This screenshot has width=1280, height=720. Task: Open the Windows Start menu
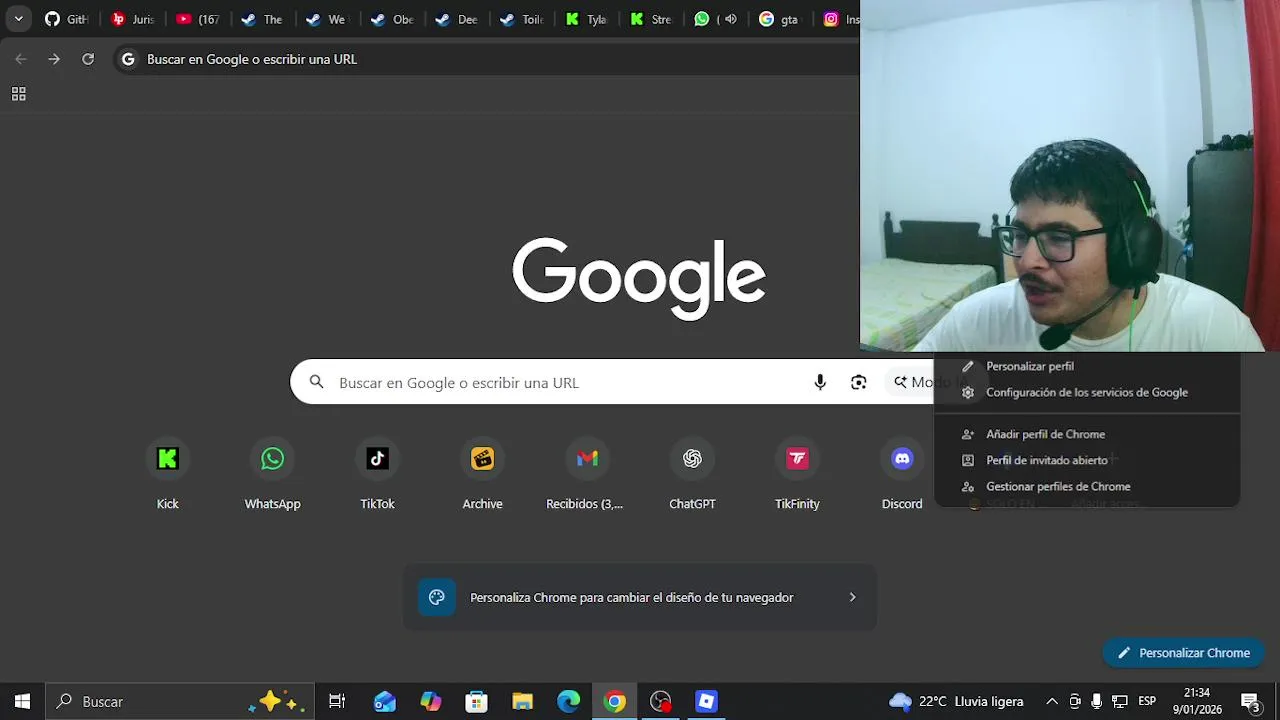point(22,701)
